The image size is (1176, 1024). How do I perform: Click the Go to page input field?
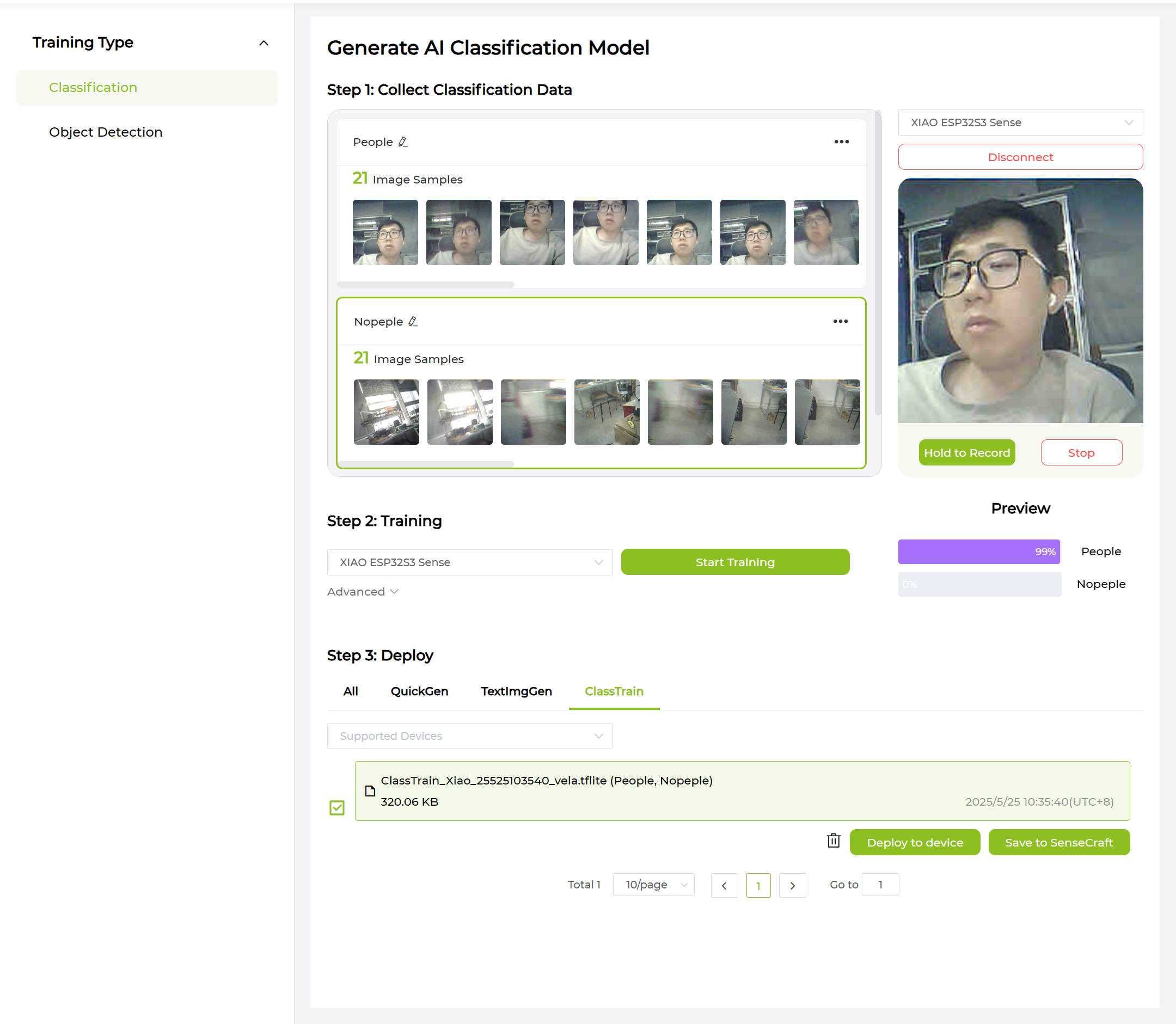point(880,885)
